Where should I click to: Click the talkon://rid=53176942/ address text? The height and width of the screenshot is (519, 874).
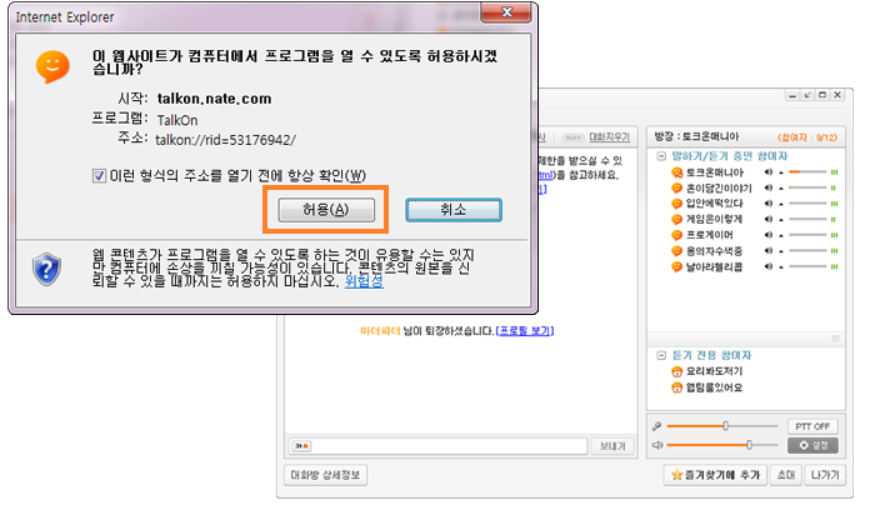[226, 140]
